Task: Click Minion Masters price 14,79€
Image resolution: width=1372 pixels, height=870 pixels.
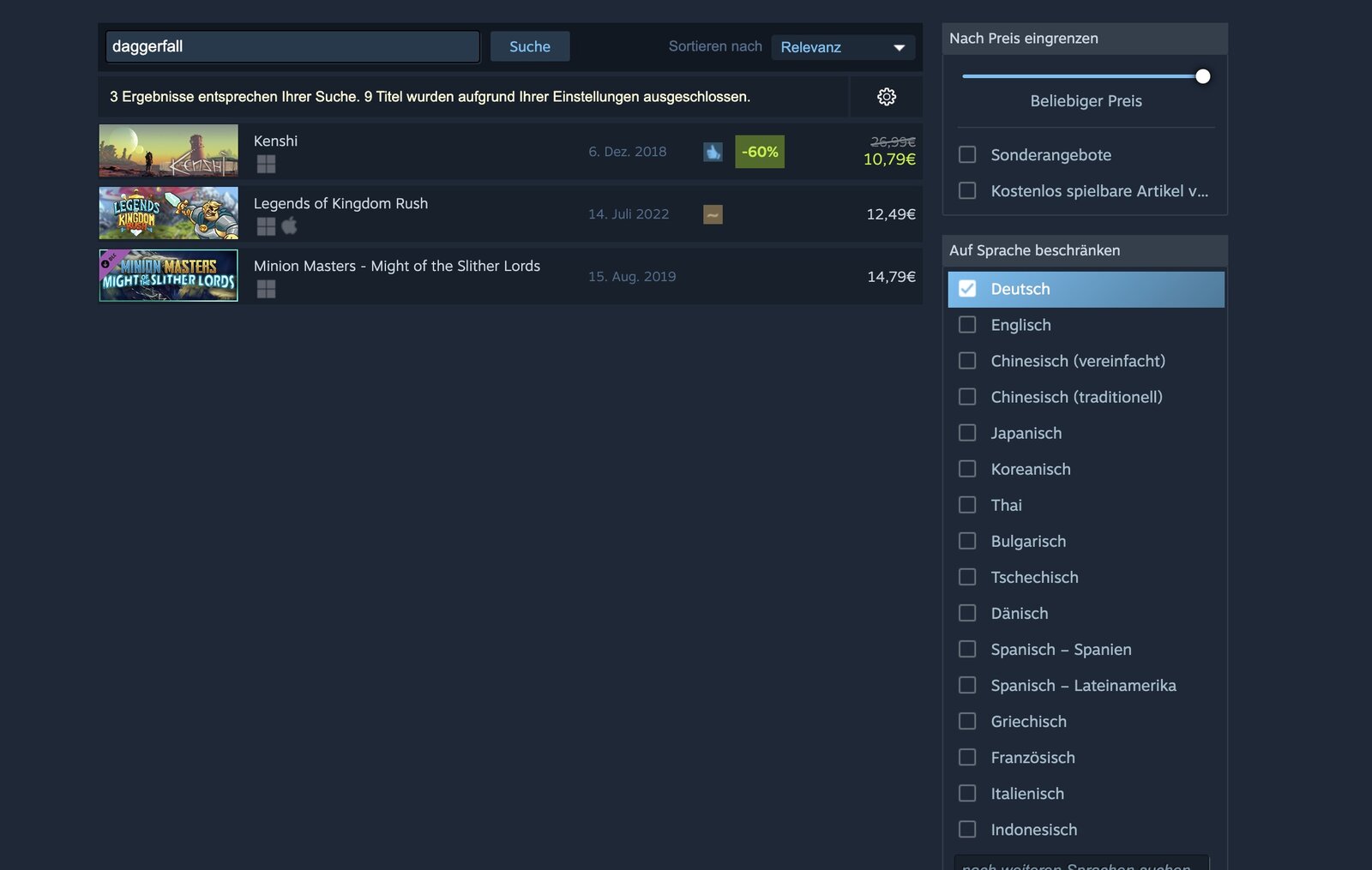Action: 891,277
